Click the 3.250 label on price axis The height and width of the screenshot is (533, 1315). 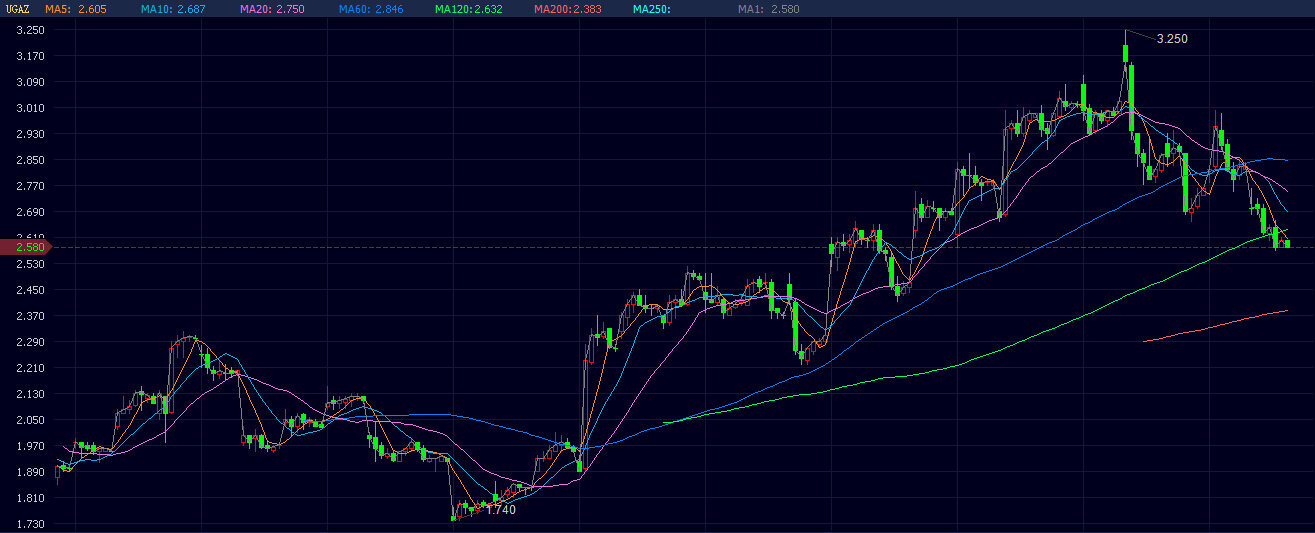point(30,30)
